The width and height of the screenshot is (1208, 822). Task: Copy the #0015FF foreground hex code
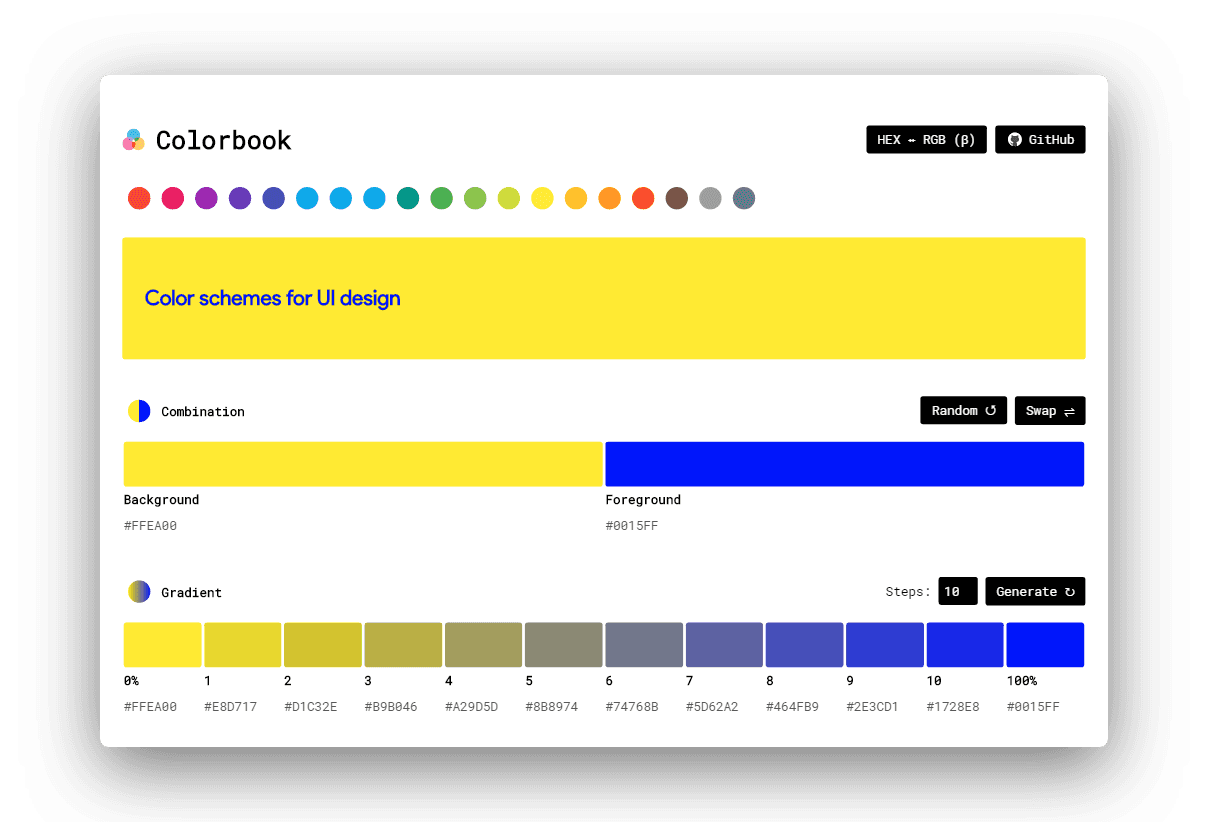(x=632, y=526)
